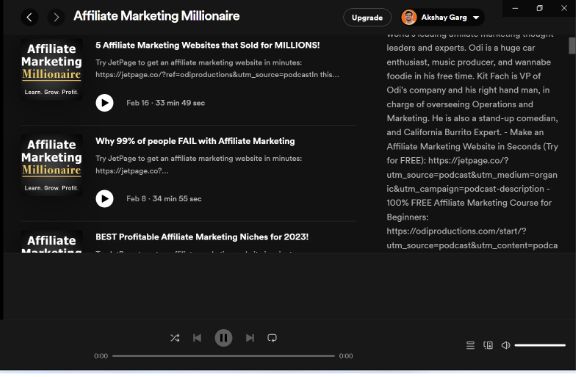The image size is (576, 377).
Task: Minimize the window
Action: [x=515, y=8]
